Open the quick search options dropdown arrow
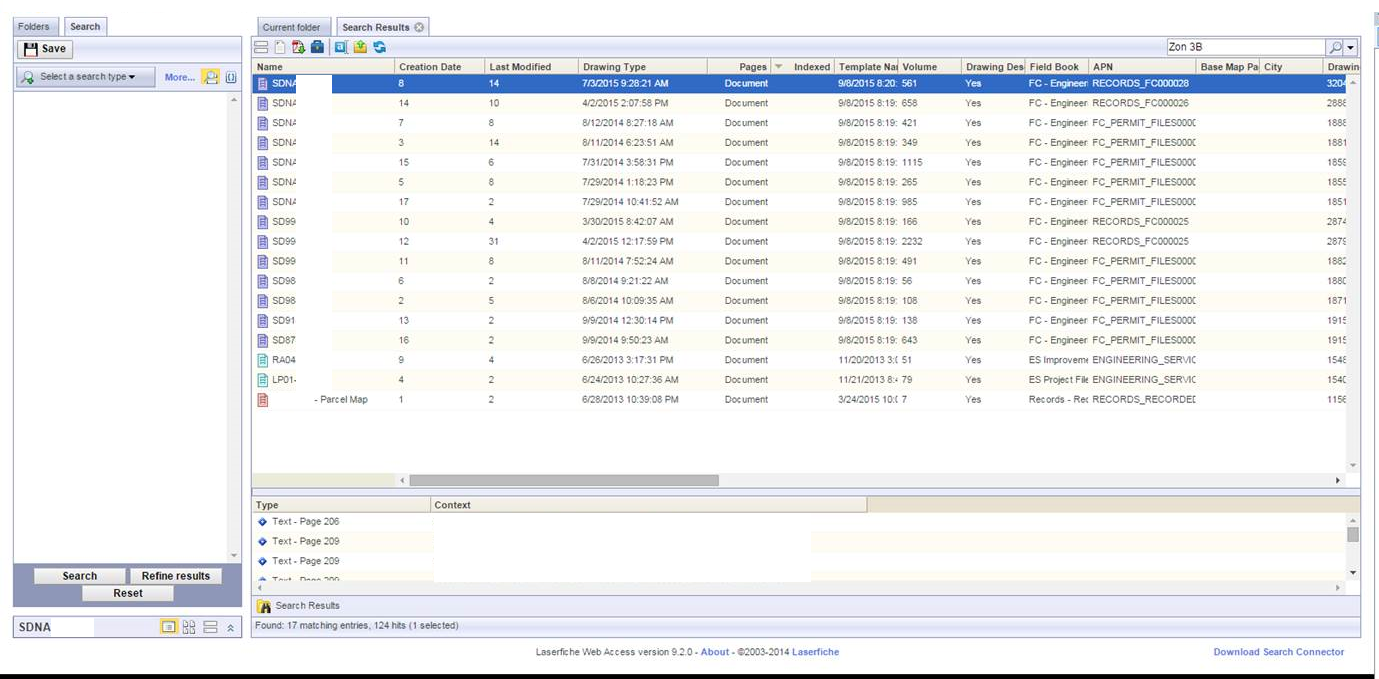The width and height of the screenshot is (1379, 679). (x=1351, y=48)
